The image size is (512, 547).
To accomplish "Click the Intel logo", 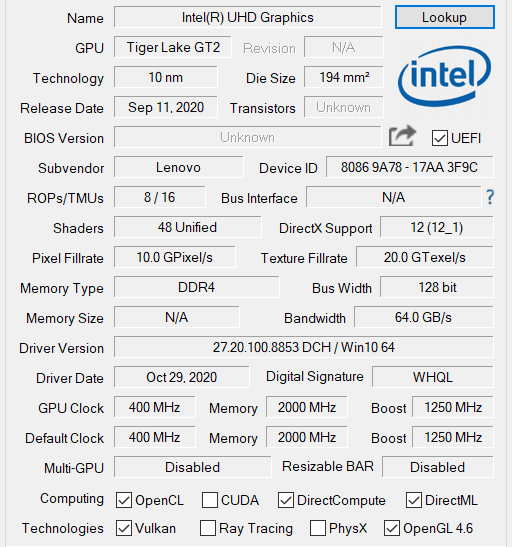I will [x=444, y=77].
